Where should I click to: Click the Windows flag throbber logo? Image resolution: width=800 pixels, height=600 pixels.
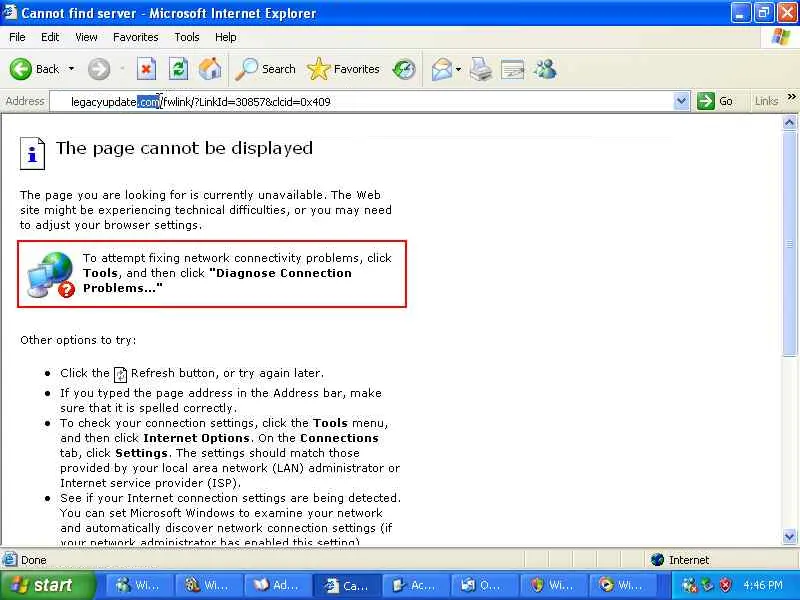(780, 37)
